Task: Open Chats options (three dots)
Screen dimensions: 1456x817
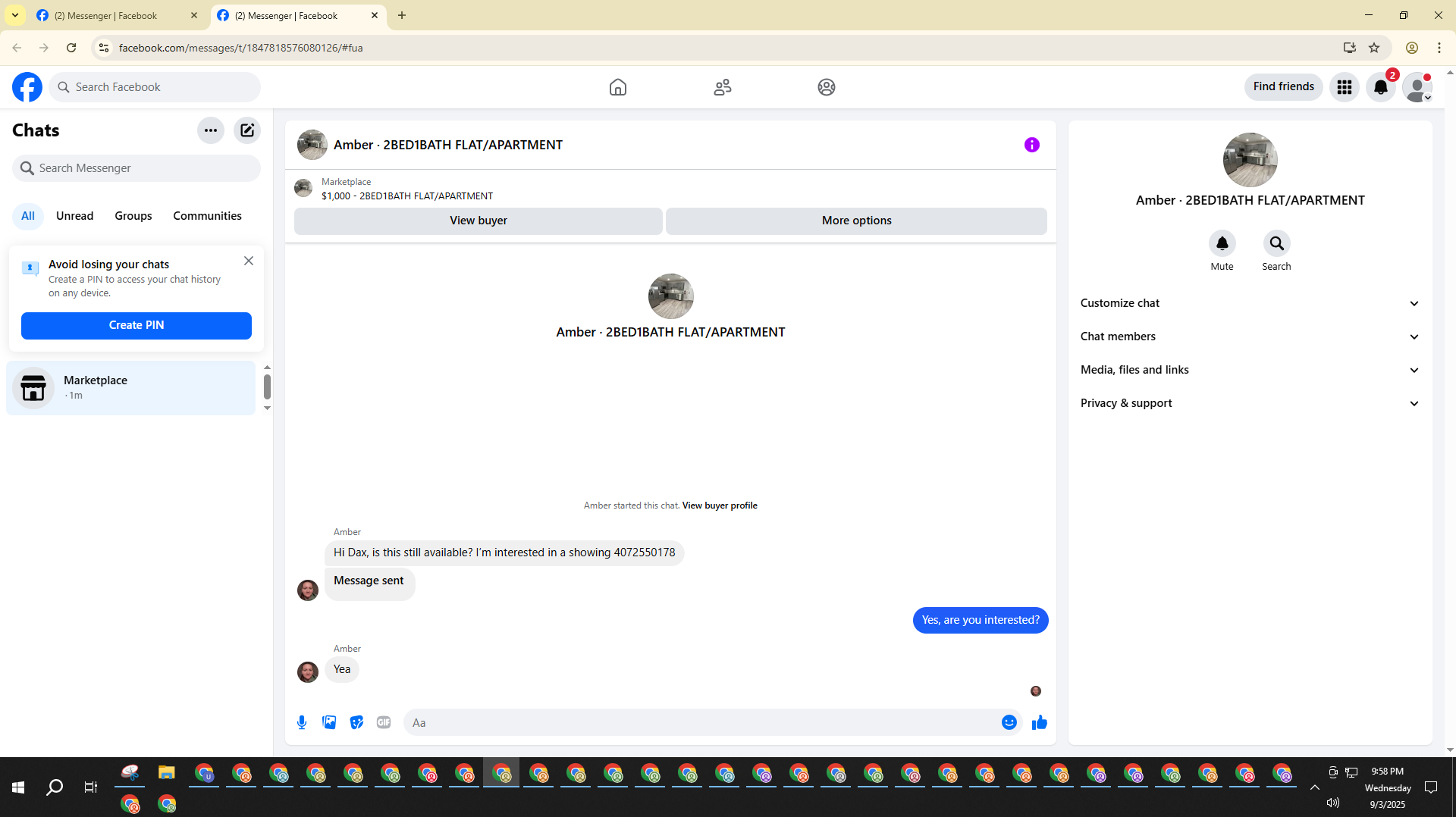Action: [211, 130]
